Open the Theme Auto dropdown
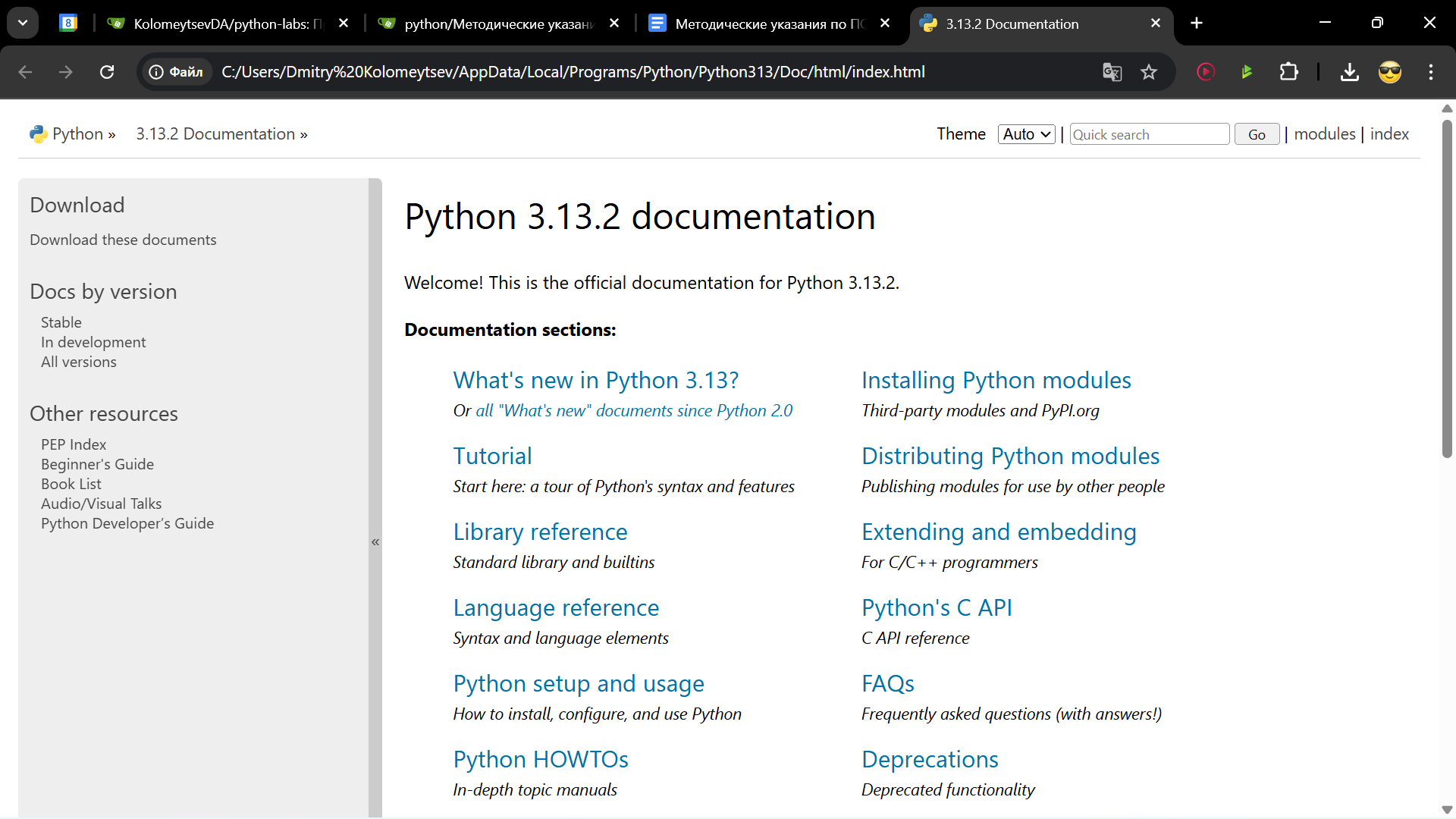 tap(1026, 134)
